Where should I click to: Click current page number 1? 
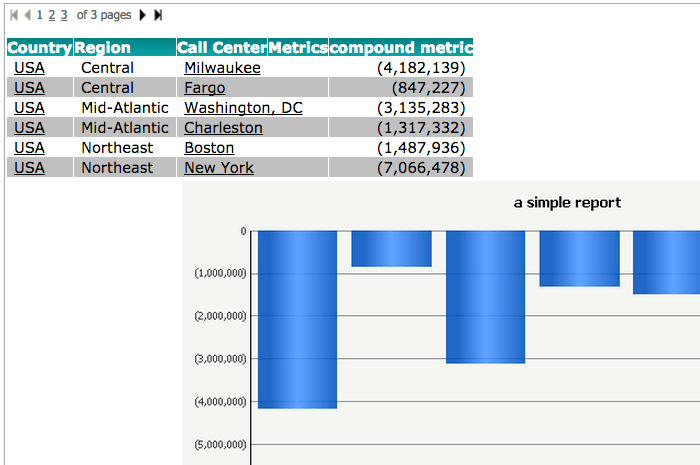click(40, 15)
